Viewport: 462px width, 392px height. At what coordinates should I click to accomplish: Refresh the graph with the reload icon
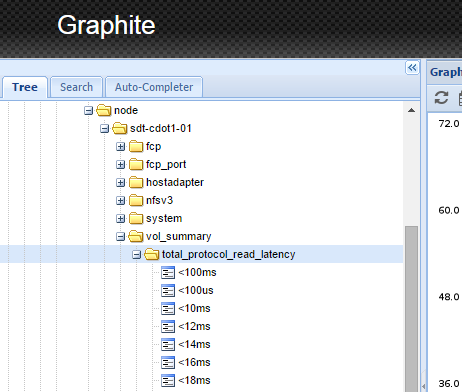pos(441,98)
